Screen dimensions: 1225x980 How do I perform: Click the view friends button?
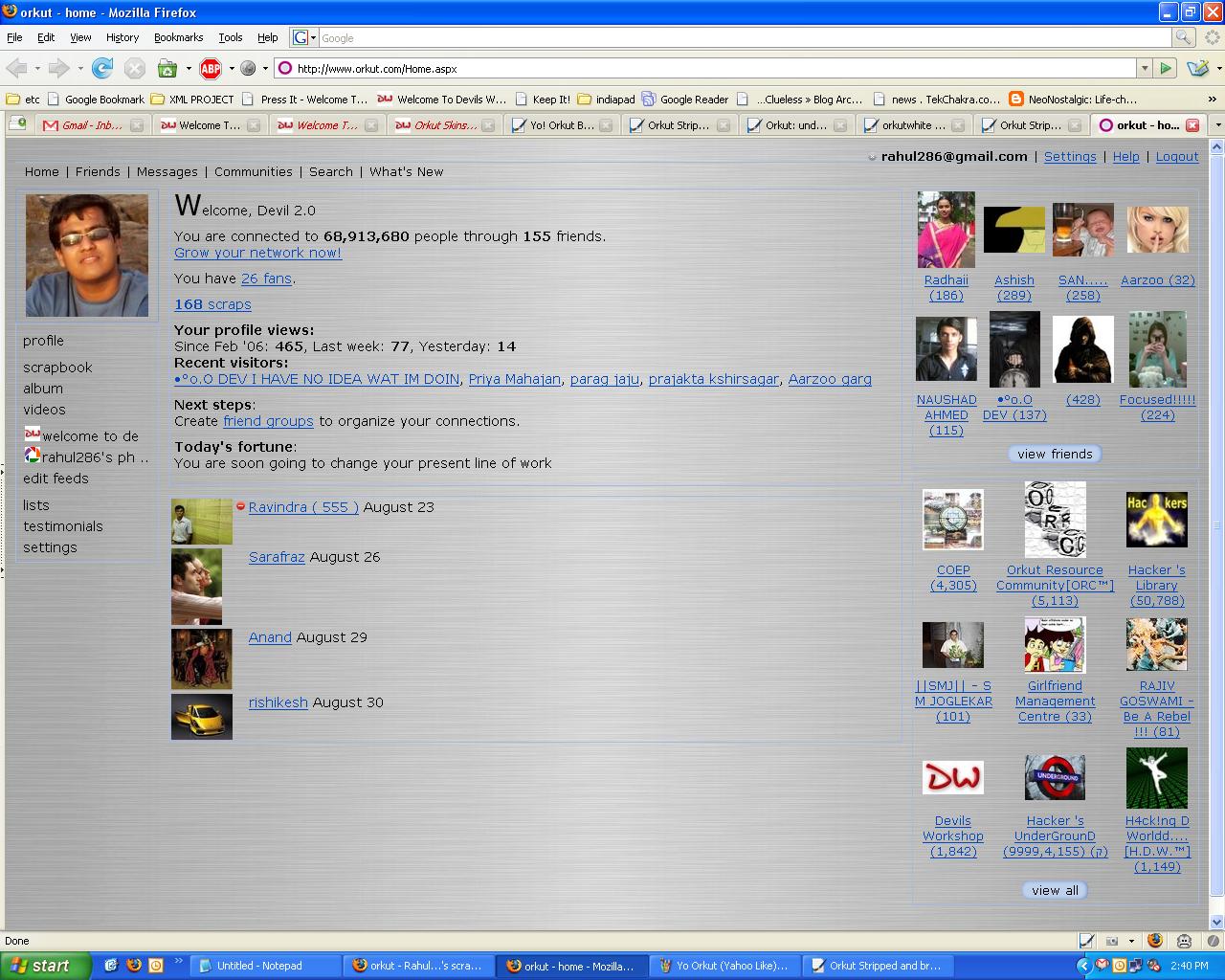tap(1055, 454)
